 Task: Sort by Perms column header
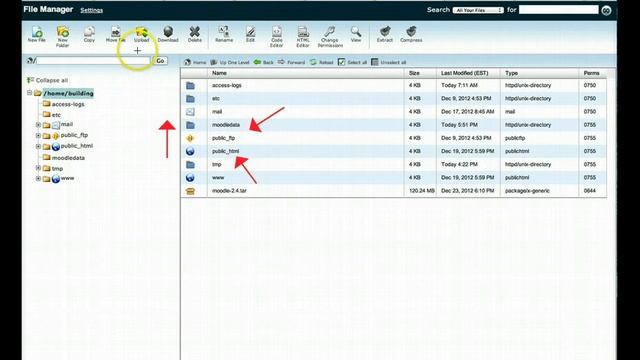(x=591, y=73)
